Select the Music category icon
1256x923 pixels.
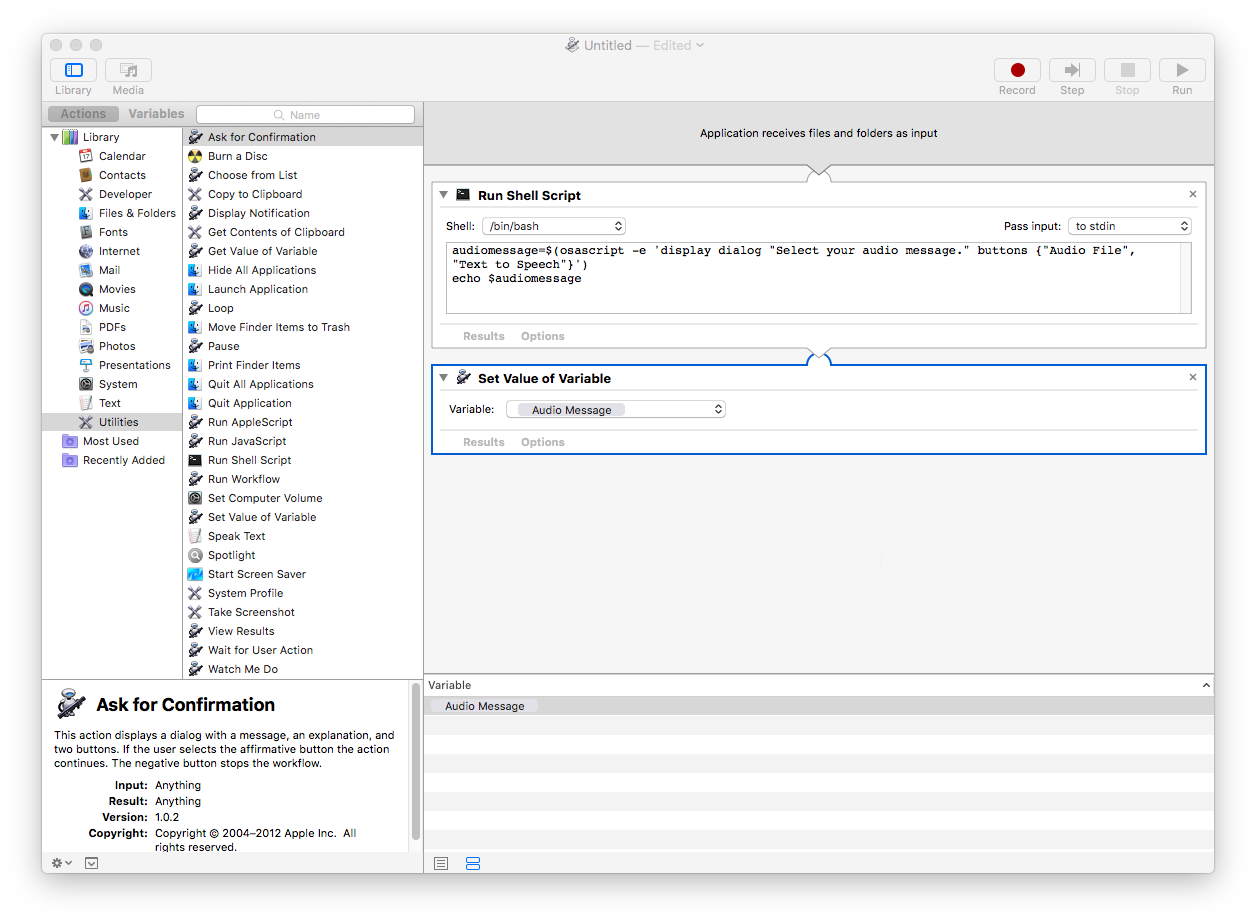86,308
